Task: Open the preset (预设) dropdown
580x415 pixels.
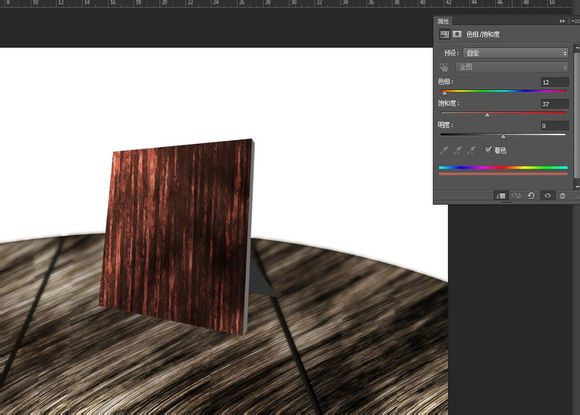Action: [516, 53]
